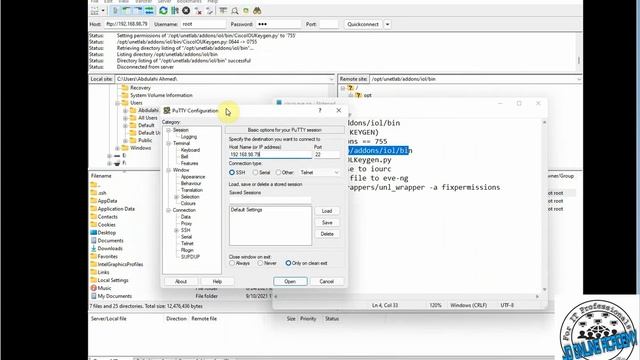Click the disconnect from server icon
This screenshot has height=360, width=640.
[x=198, y=11]
